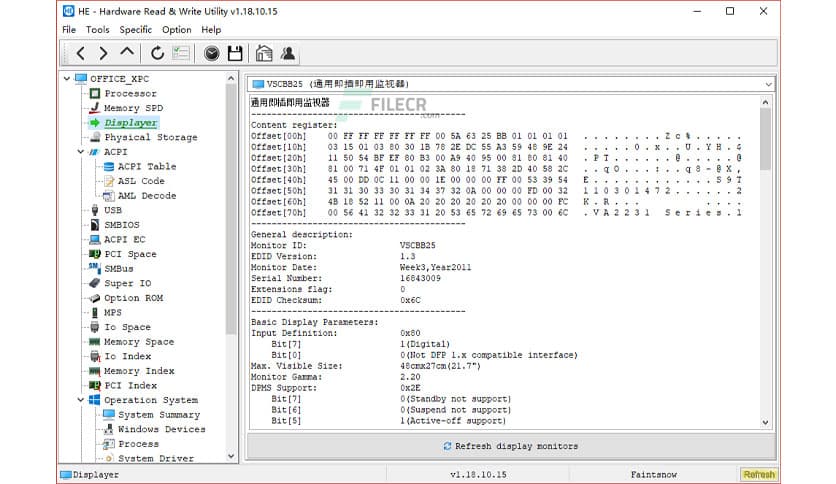Click the checklist toolbar icon
Viewport: 836px width, 484px height.
tap(181, 53)
